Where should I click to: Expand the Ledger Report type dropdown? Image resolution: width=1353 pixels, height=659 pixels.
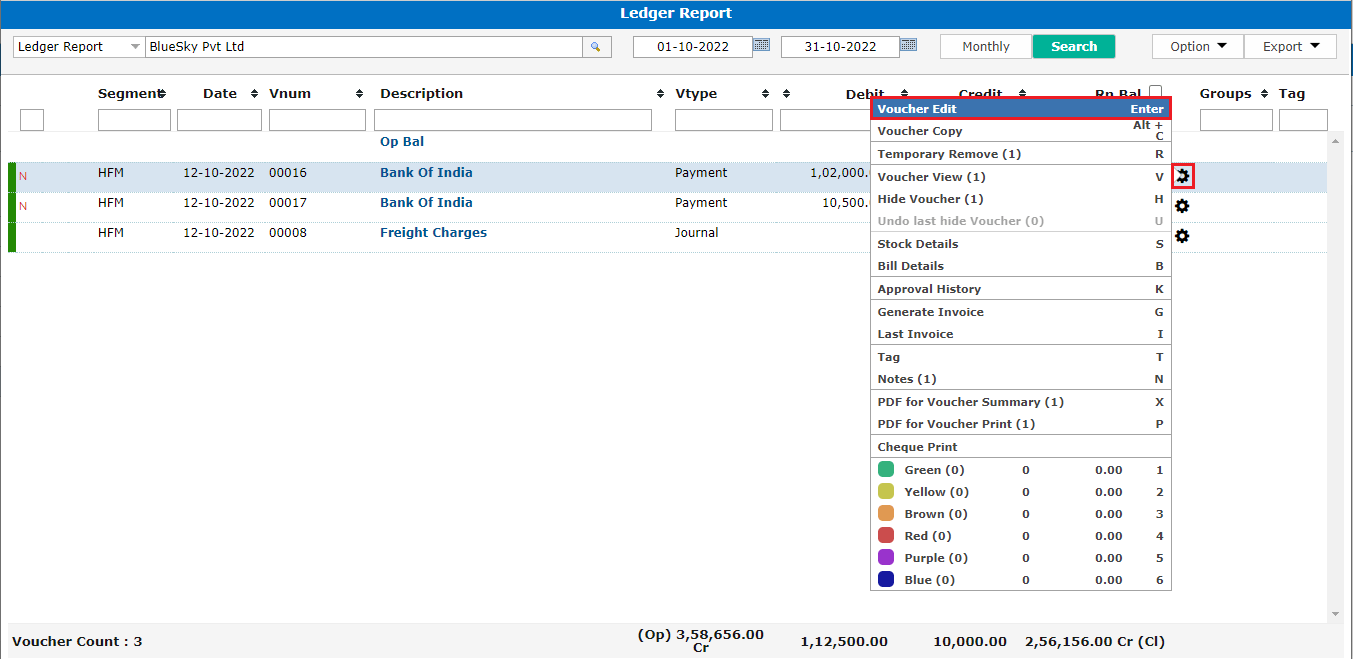point(135,47)
